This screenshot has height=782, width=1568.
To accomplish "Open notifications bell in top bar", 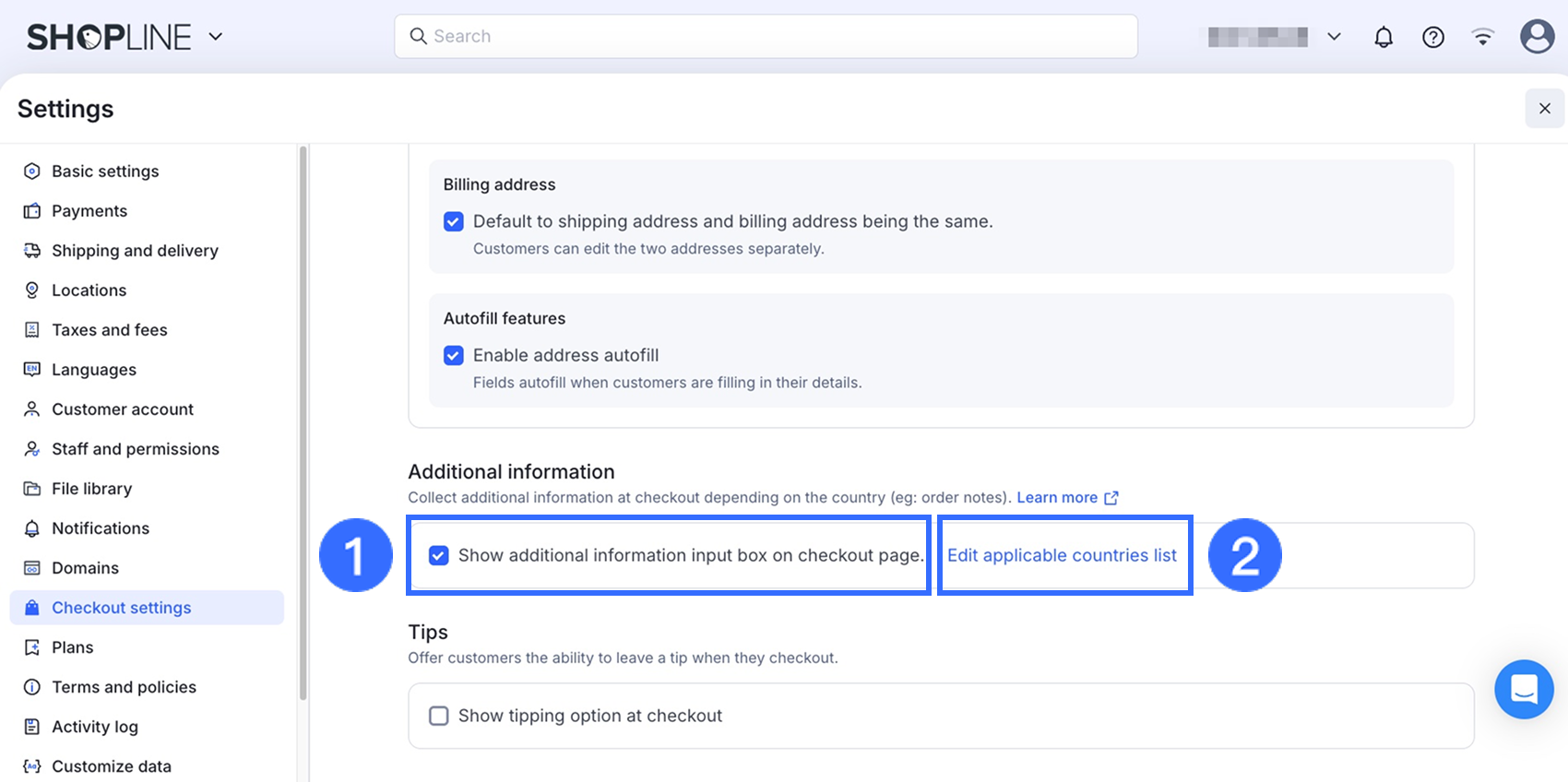I will coord(1384,37).
